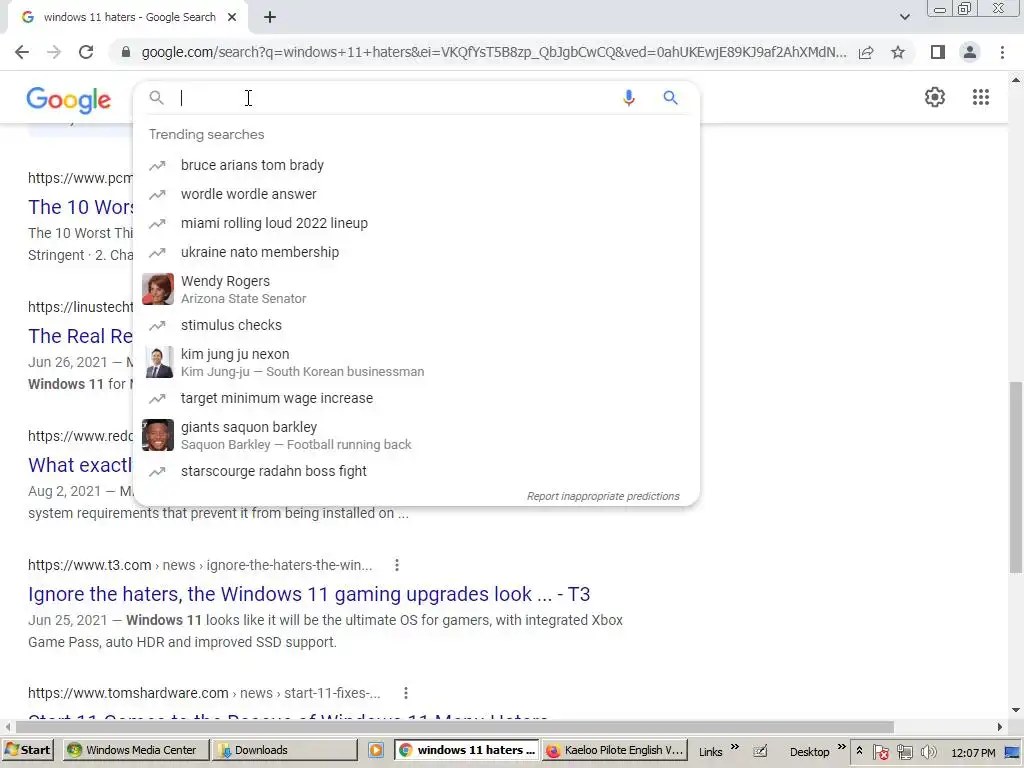Click the Action Center flag icon
The image size is (1024, 768).
click(x=880, y=752)
